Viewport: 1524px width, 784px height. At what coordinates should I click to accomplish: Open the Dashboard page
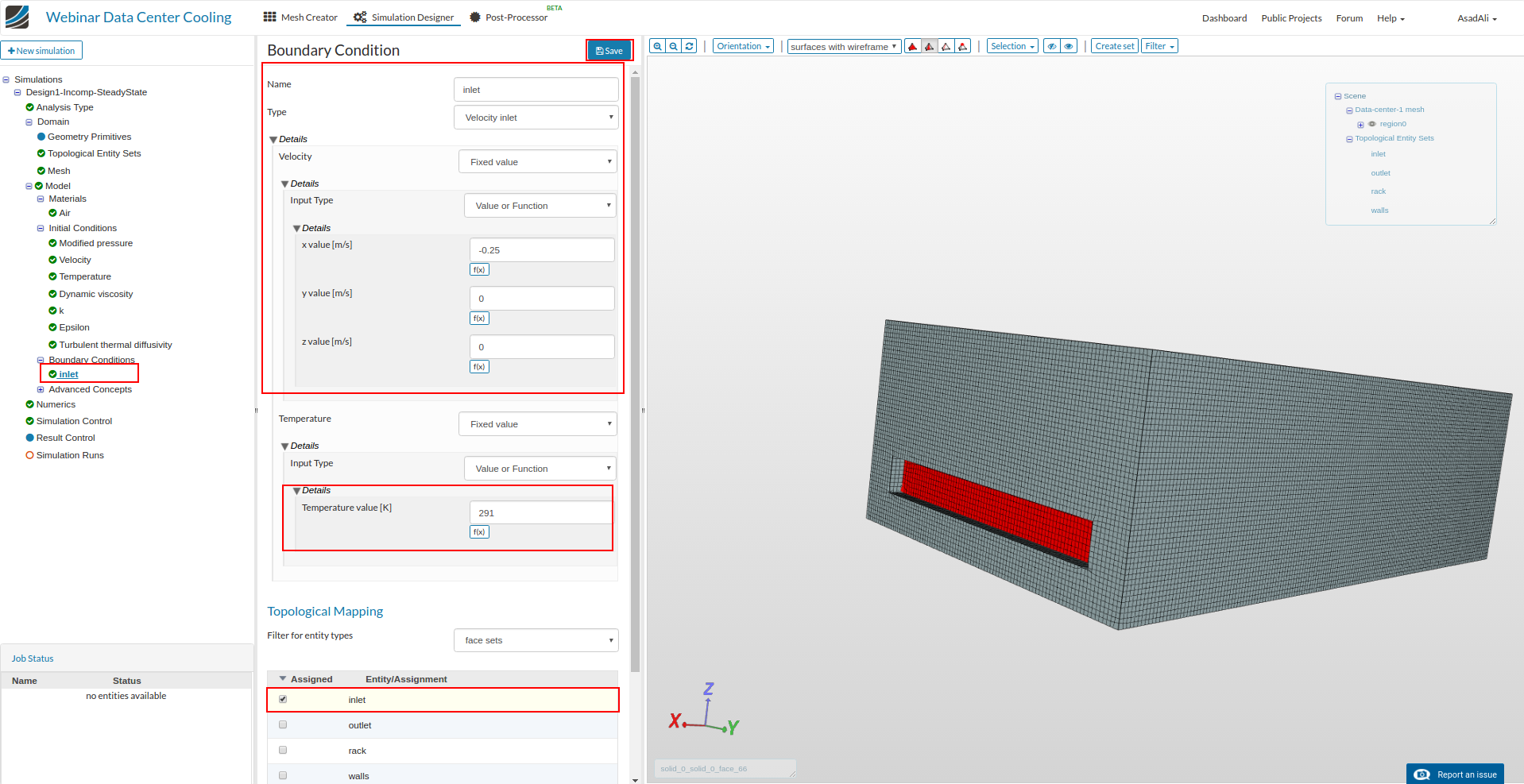click(1224, 18)
